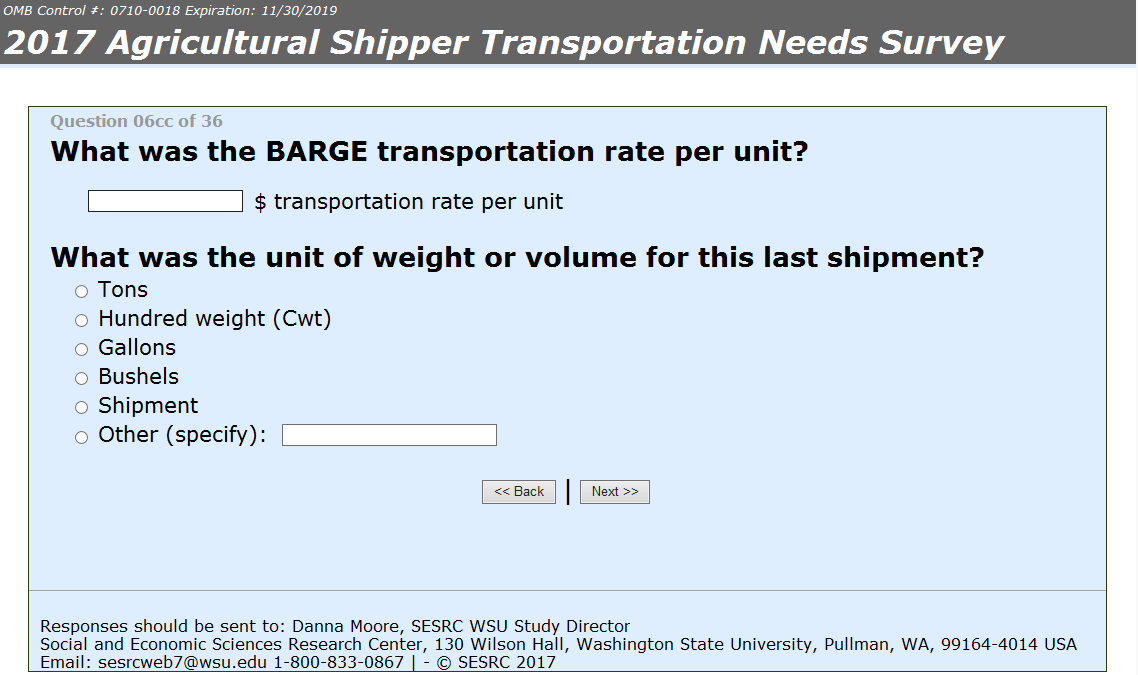1138x675 pixels.
Task: Click the Question 06cc of 36 label
Action: (x=136, y=121)
